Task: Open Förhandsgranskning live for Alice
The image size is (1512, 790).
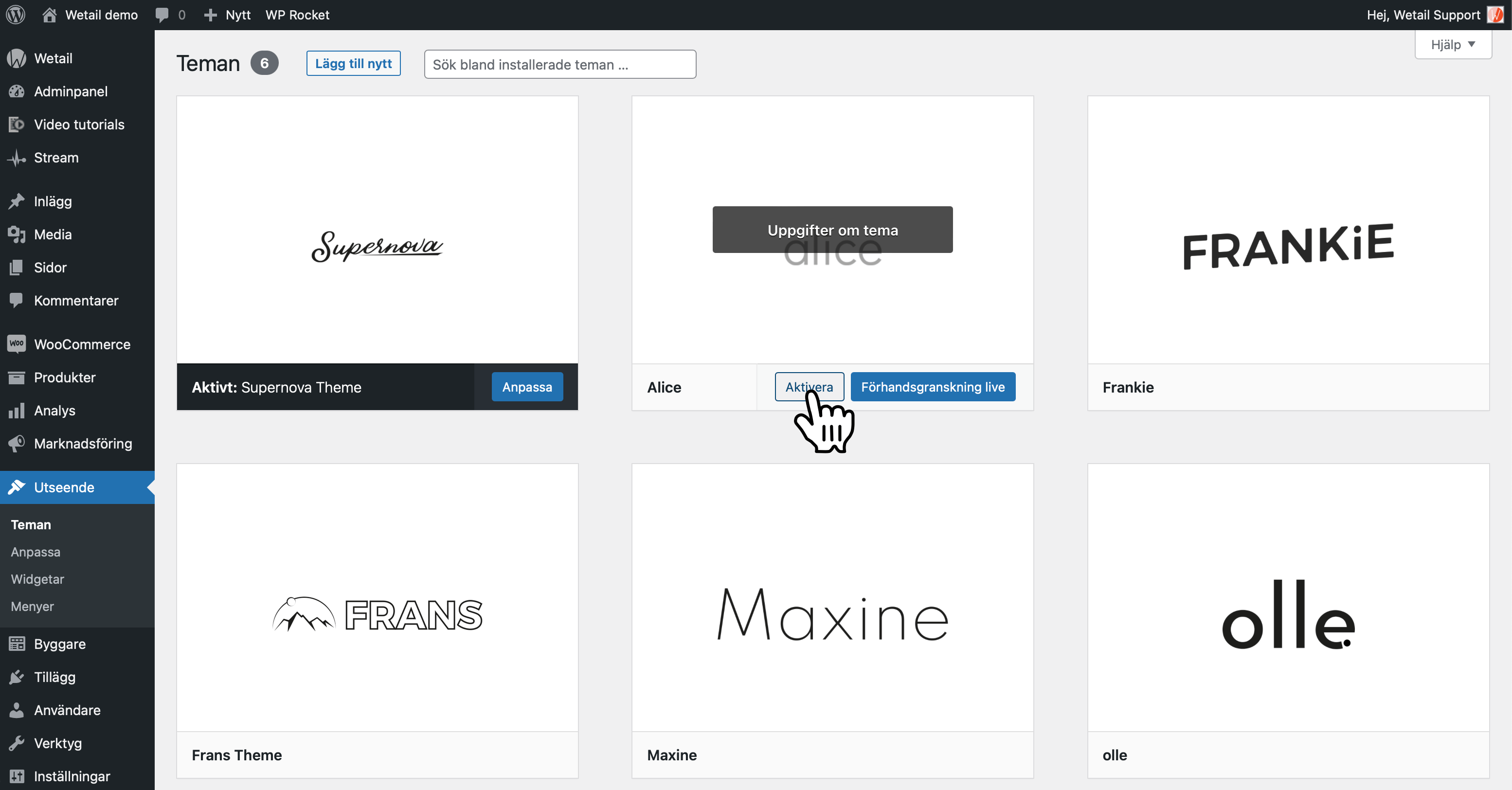Action: click(x=933, y=387)
